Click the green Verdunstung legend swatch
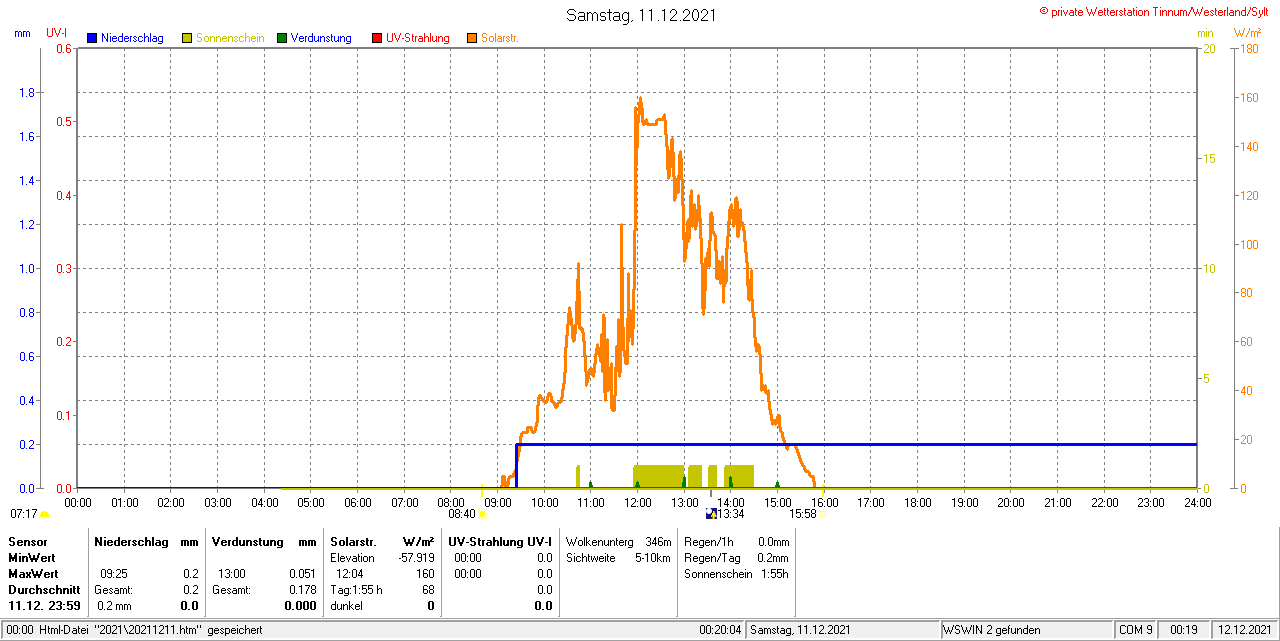The height and width of the screenshot is (641, 1280). 282,38
